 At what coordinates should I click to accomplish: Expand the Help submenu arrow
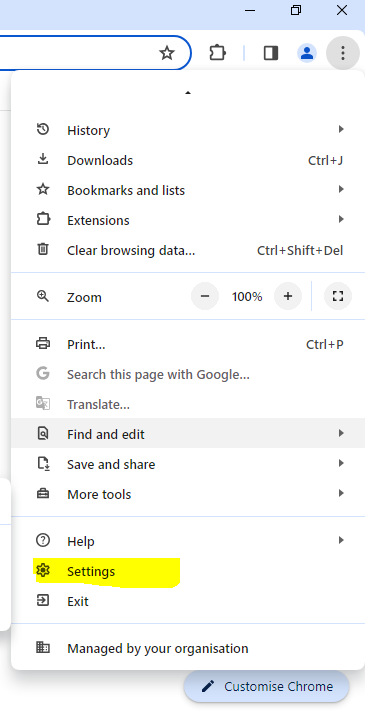click(341, 540)
